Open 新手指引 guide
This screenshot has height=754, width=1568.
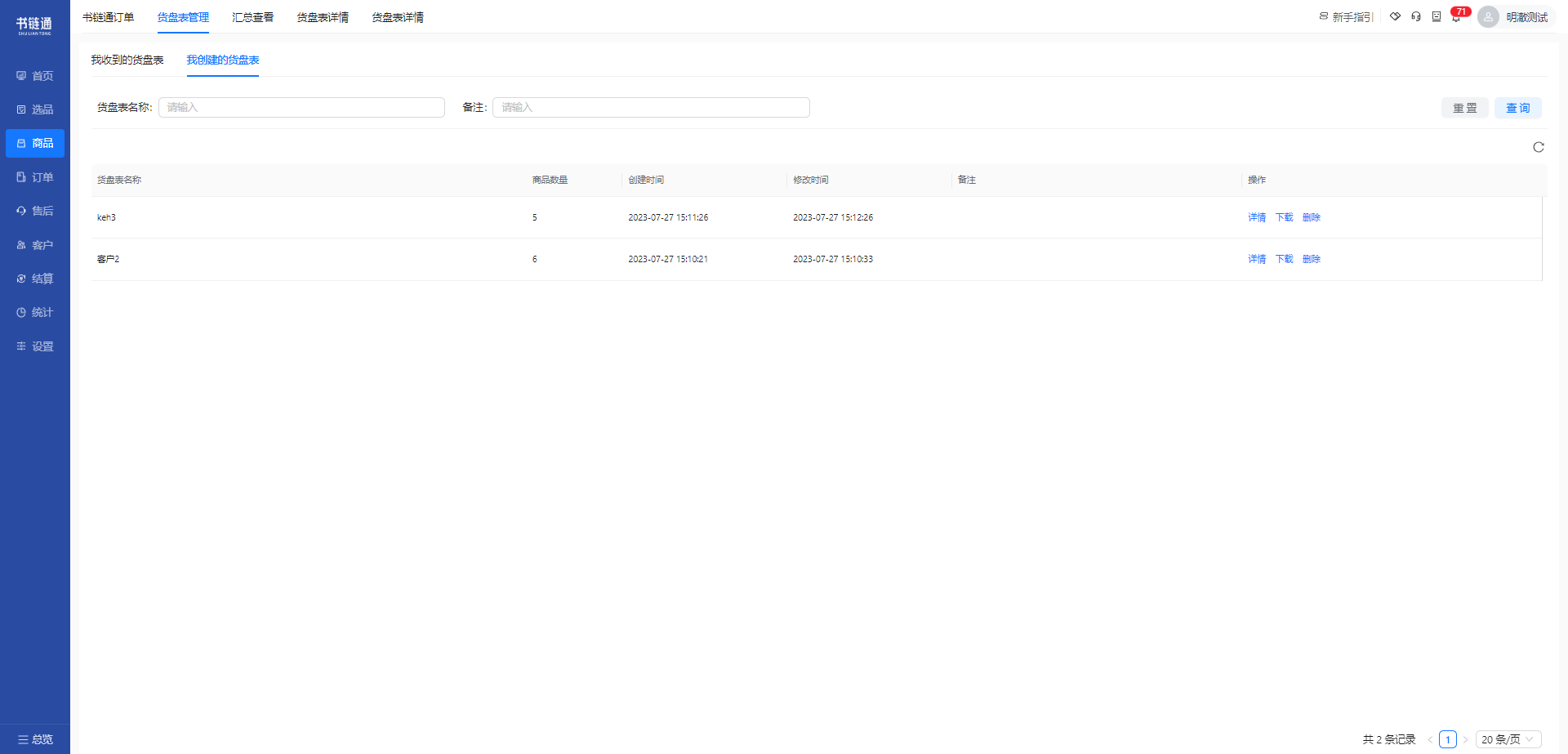click(x=1346, y=17)
